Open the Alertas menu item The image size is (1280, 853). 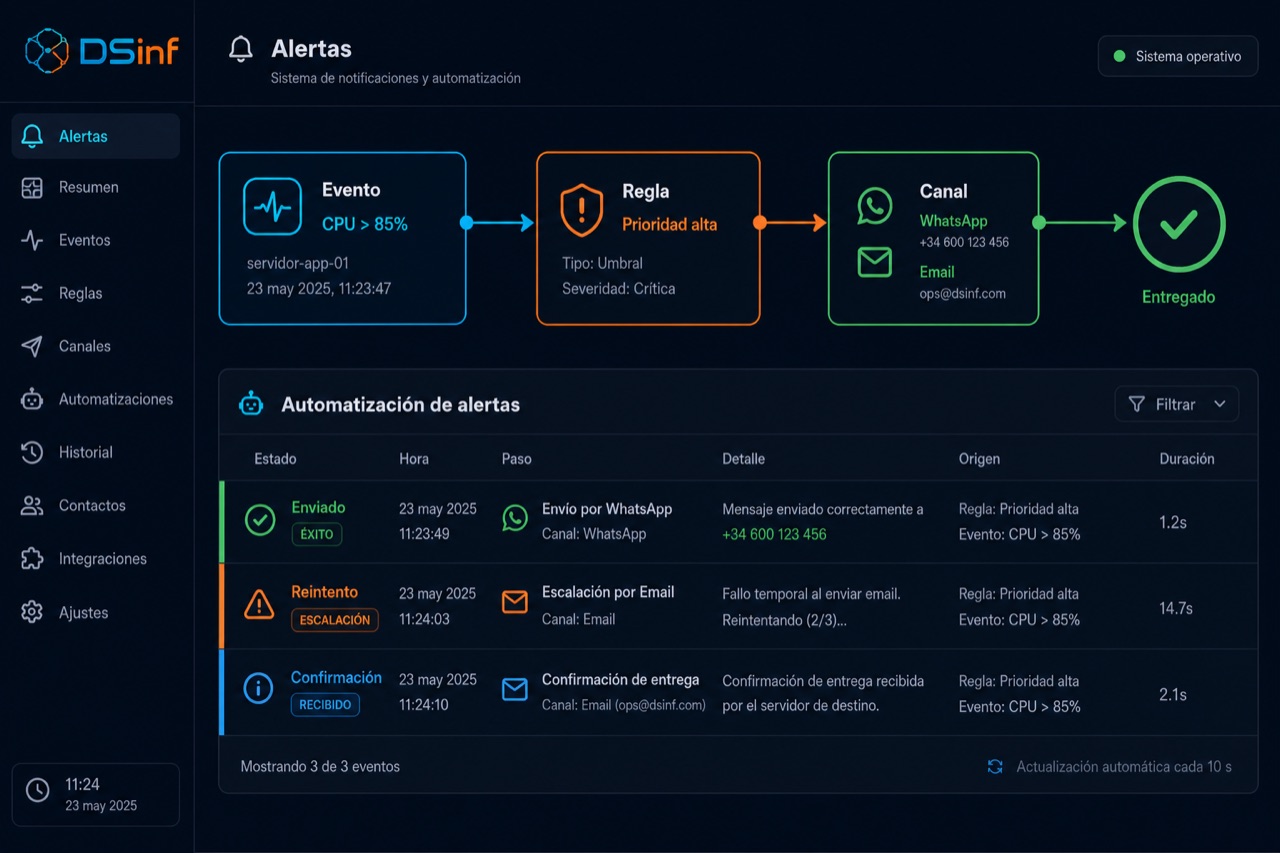pyautogui.click(x=96, y=136)
